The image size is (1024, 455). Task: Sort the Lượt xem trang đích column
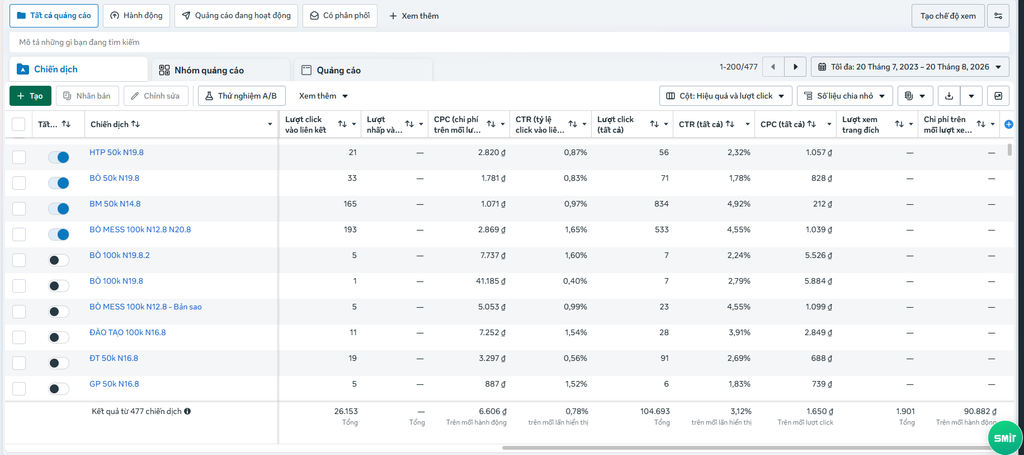[x=899, y=124]
